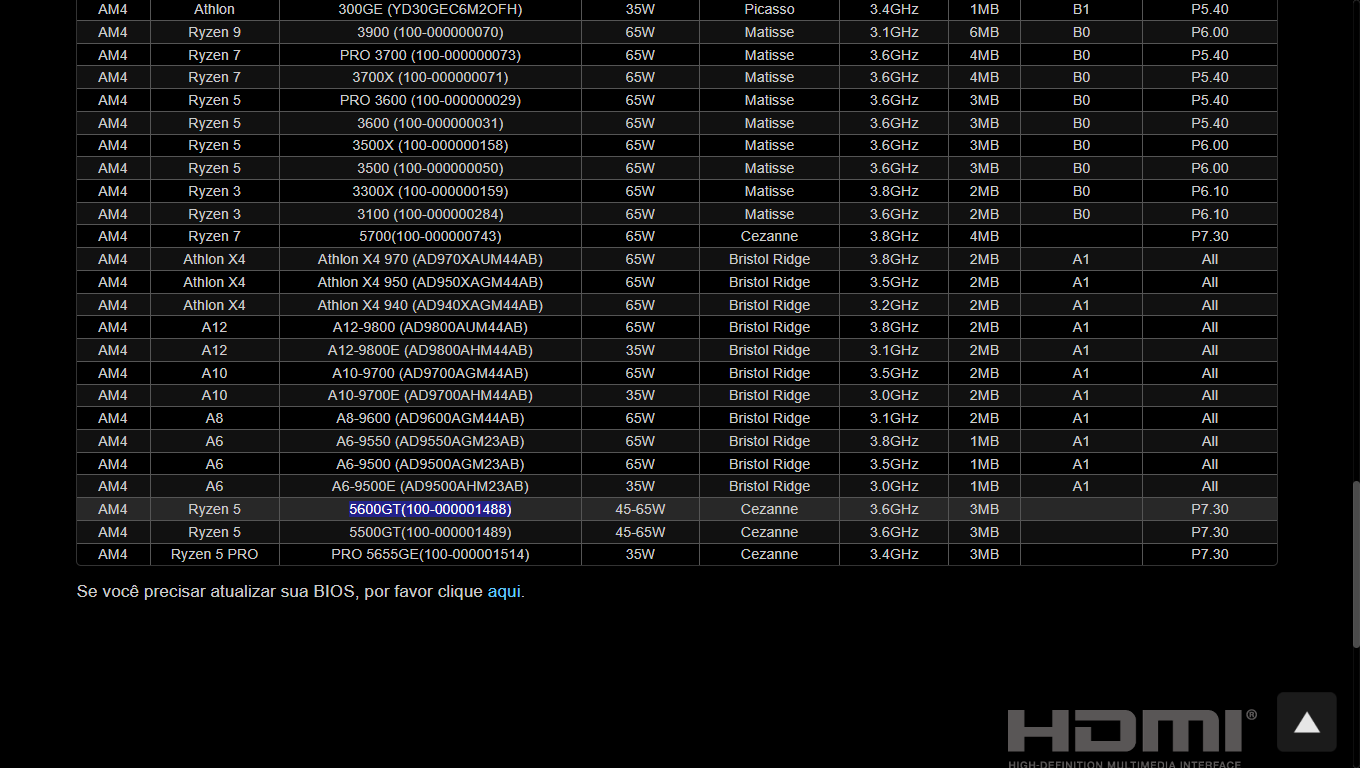Click P7.30 BIOS cell in 5700 row
Viewport: 1360px width, 768px height.
tap(1210, 236)
